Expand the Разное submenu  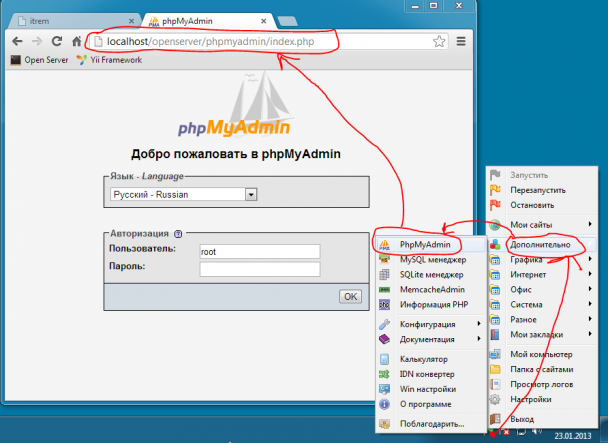[x=542, y=319]
